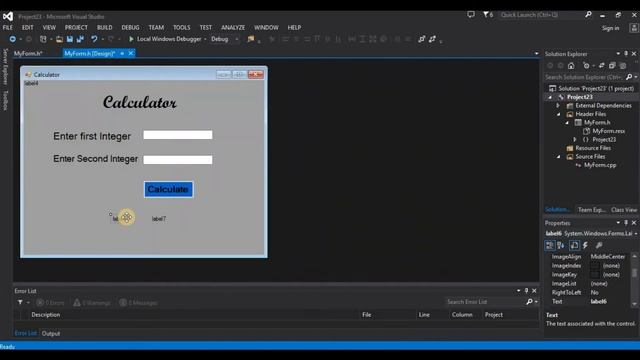Select the 'Enter Second Integer' label
Image resolution: width=640 pixels, height=360 pixels.
(96, 159)
